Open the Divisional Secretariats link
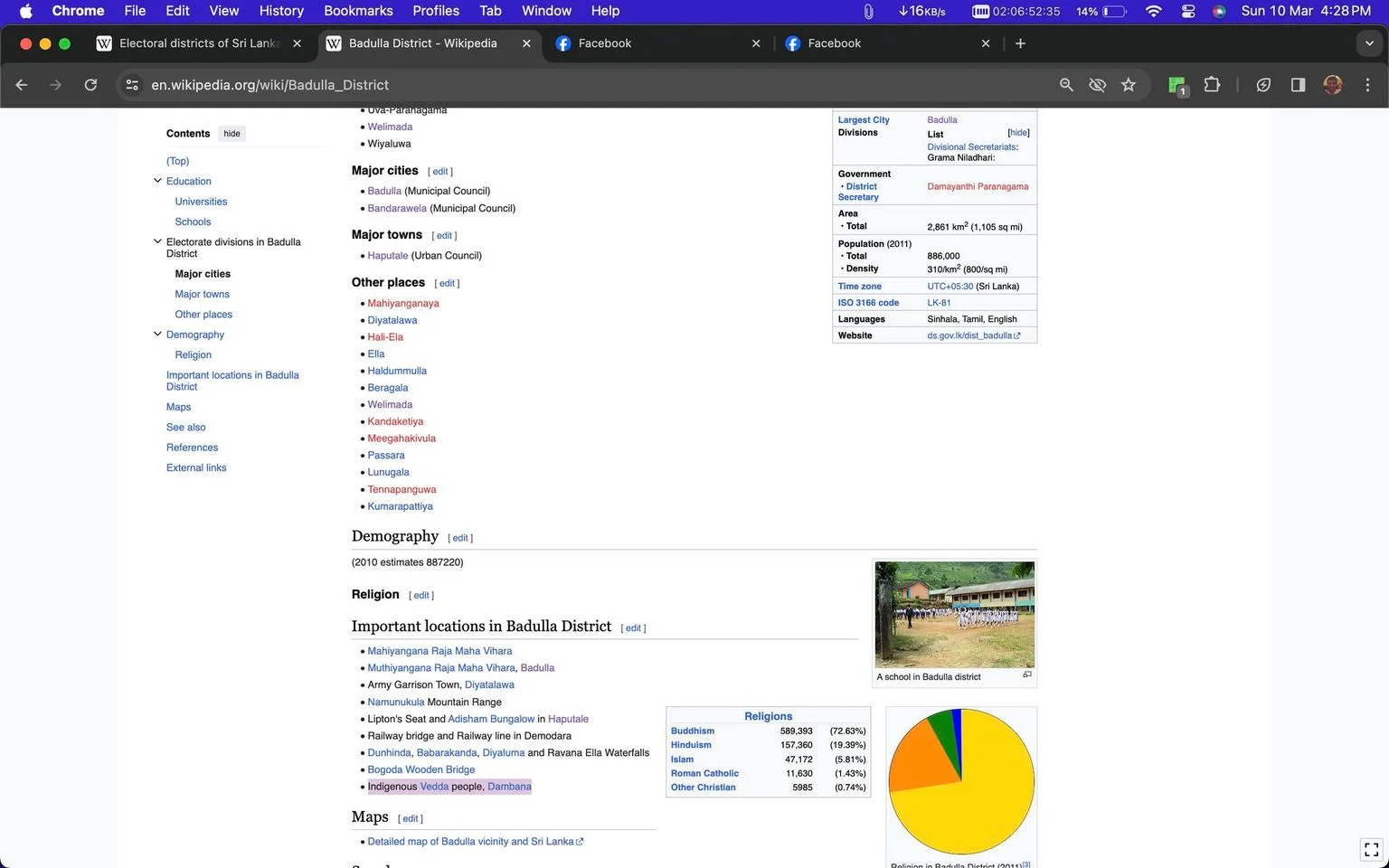The width and height of the screenshot is (1389, 868). [971, 146]
